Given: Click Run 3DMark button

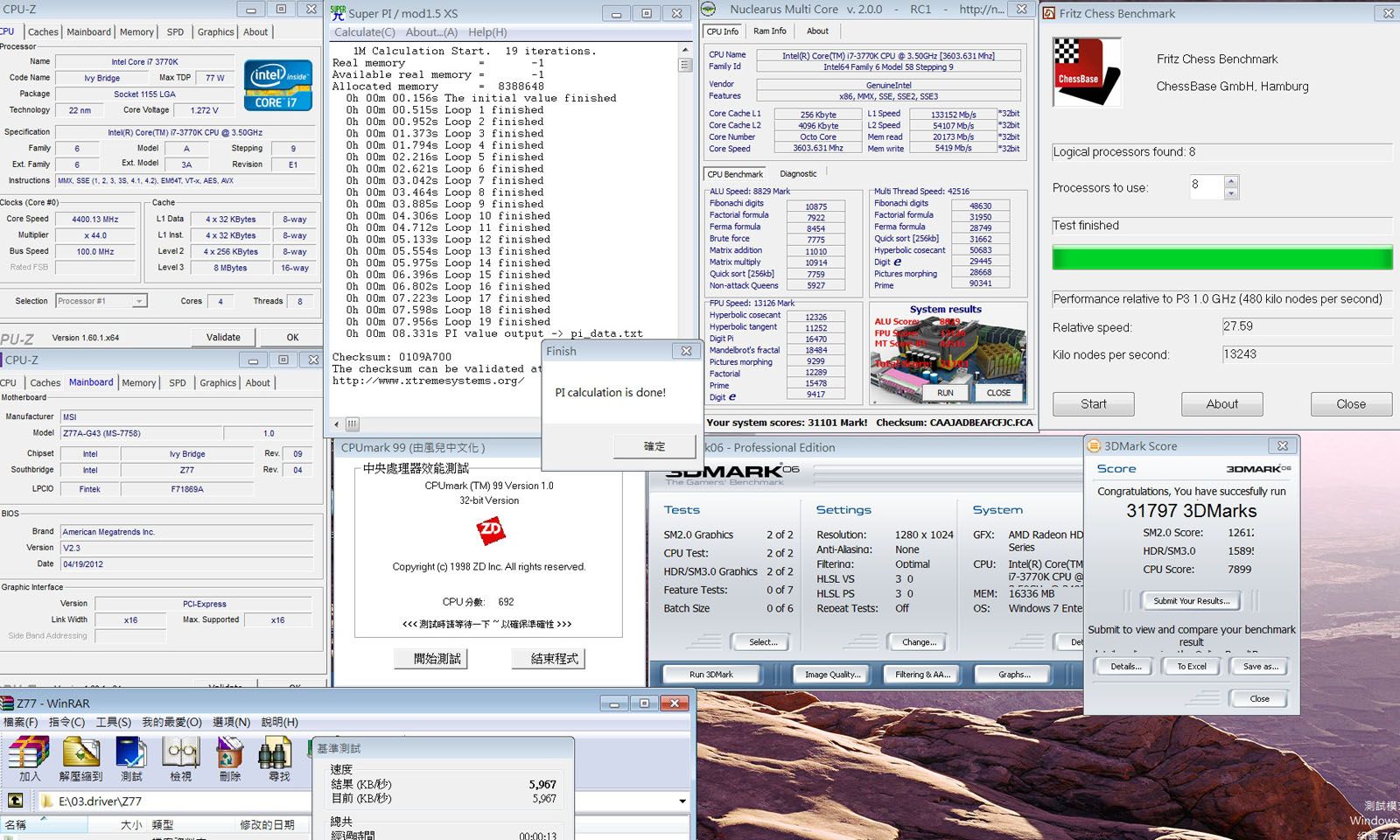Looking at the screenshot, I should tap(711, 675).
